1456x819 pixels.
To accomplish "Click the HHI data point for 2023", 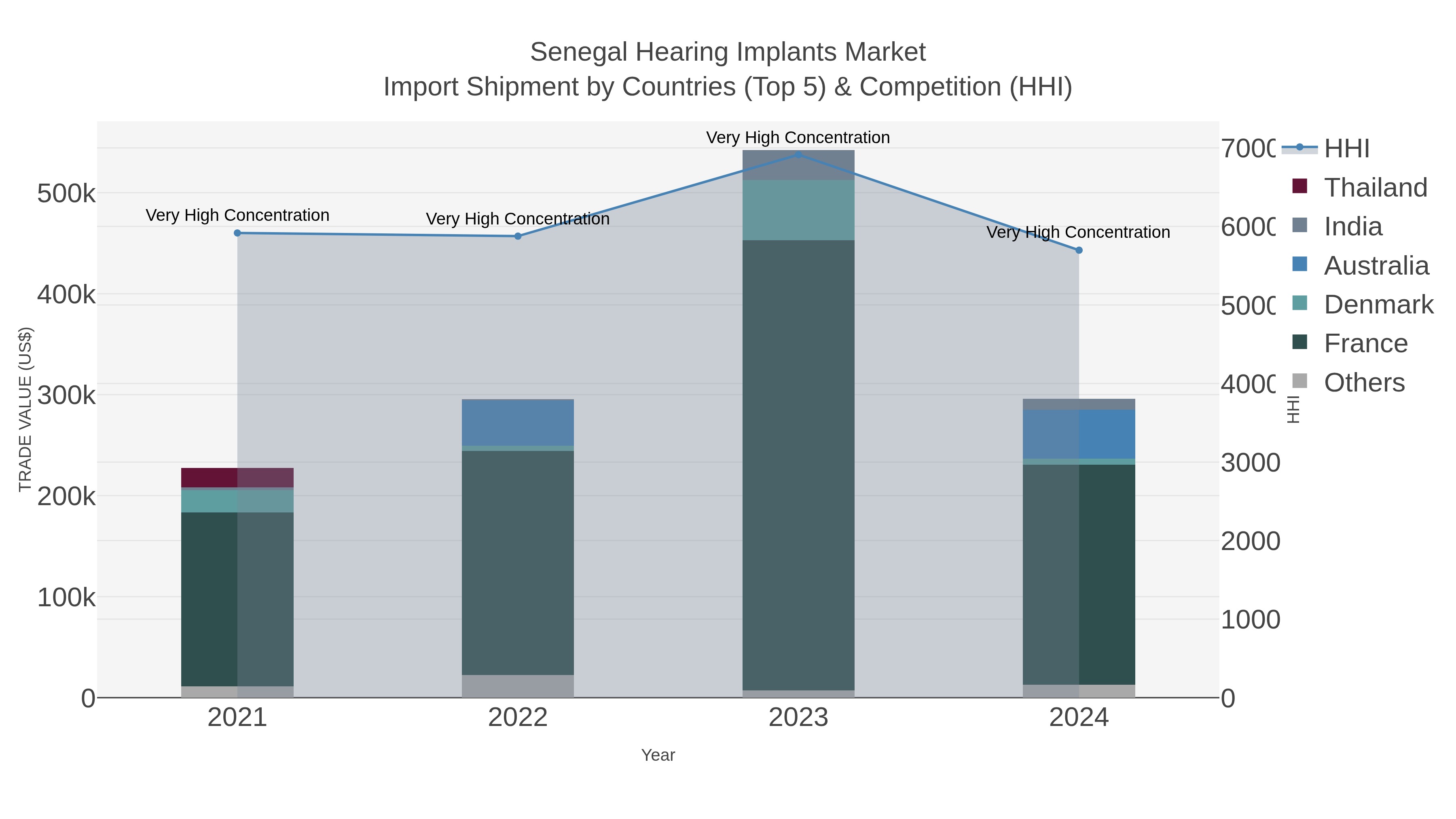I will pyautogui.click(x=798, y=155).
